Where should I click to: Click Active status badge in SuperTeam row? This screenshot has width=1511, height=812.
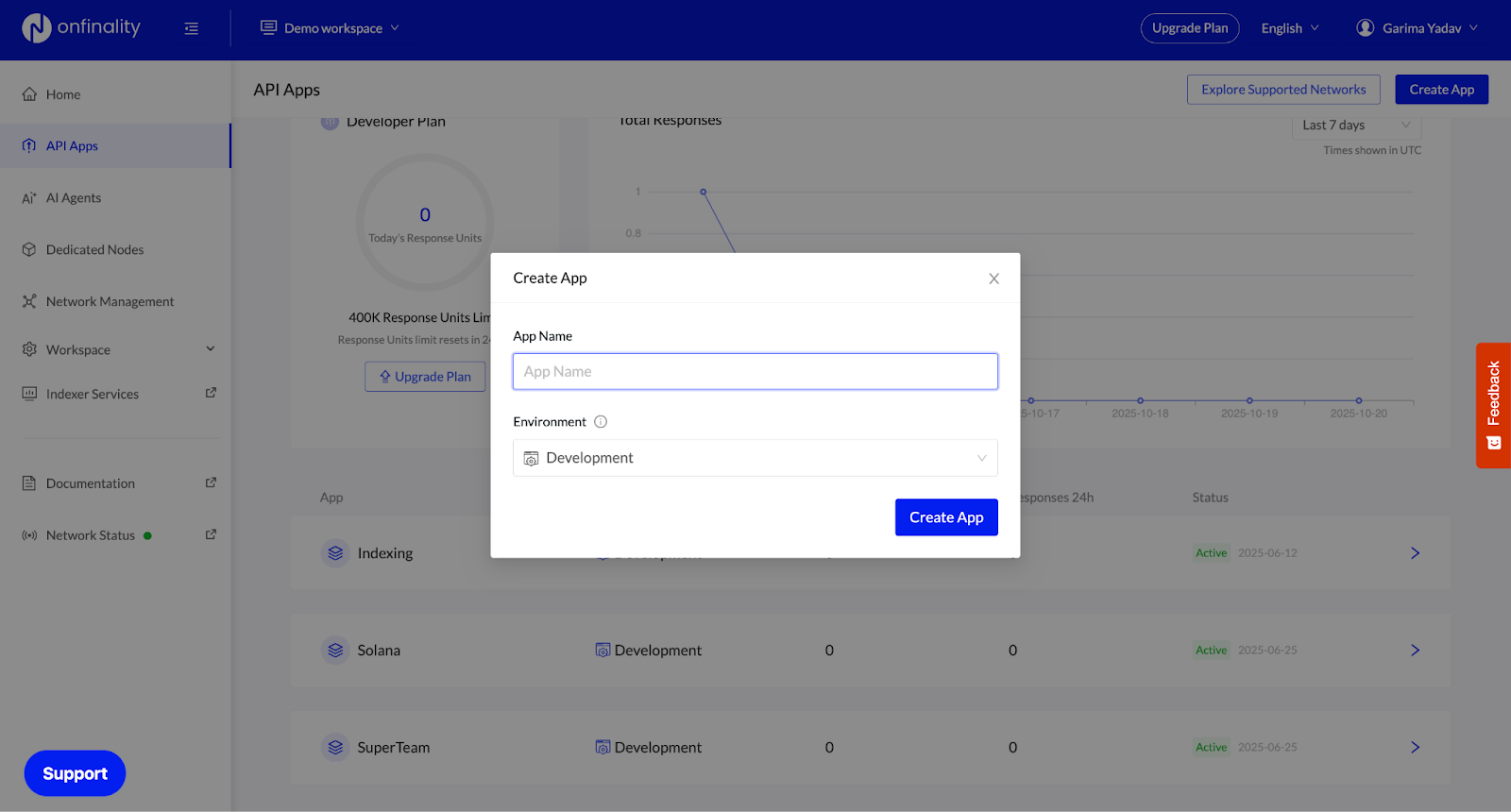(x=1211, y=748)
